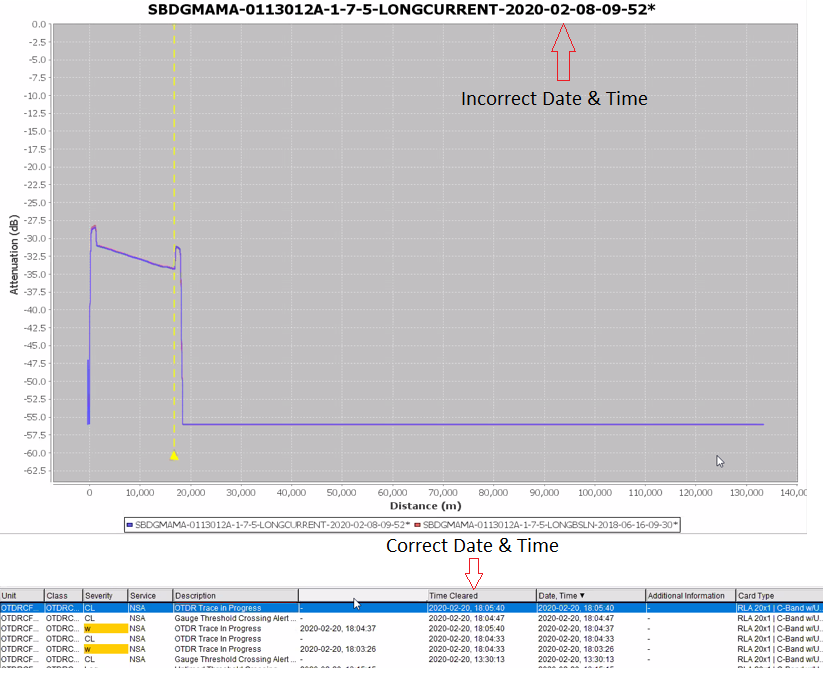Click the LONGBSLN baseline legend label text
Image resolution: width=823 pixels, height=682 pixels.
tap(550, 523)
